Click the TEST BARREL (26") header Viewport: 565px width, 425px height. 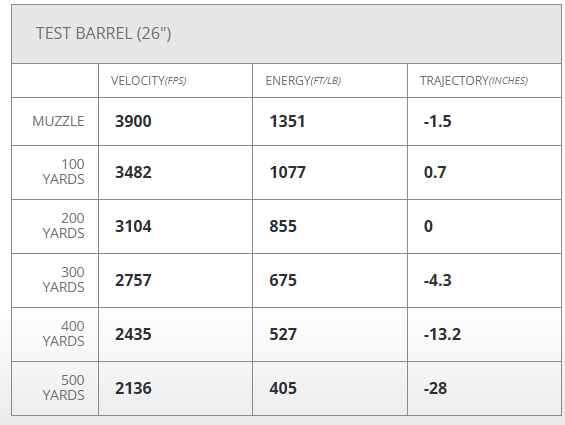tap(103, 34)
